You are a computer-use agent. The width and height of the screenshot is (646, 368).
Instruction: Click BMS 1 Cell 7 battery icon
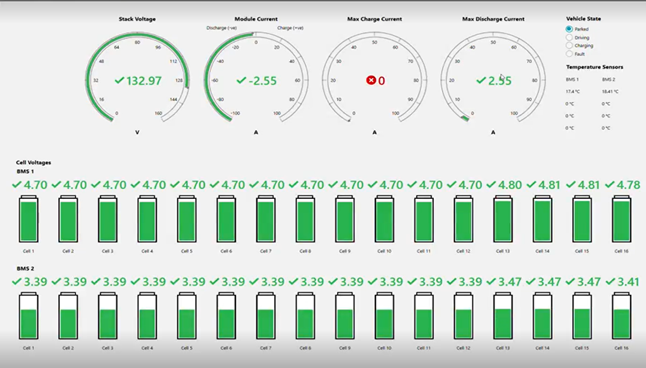(266, 219)
